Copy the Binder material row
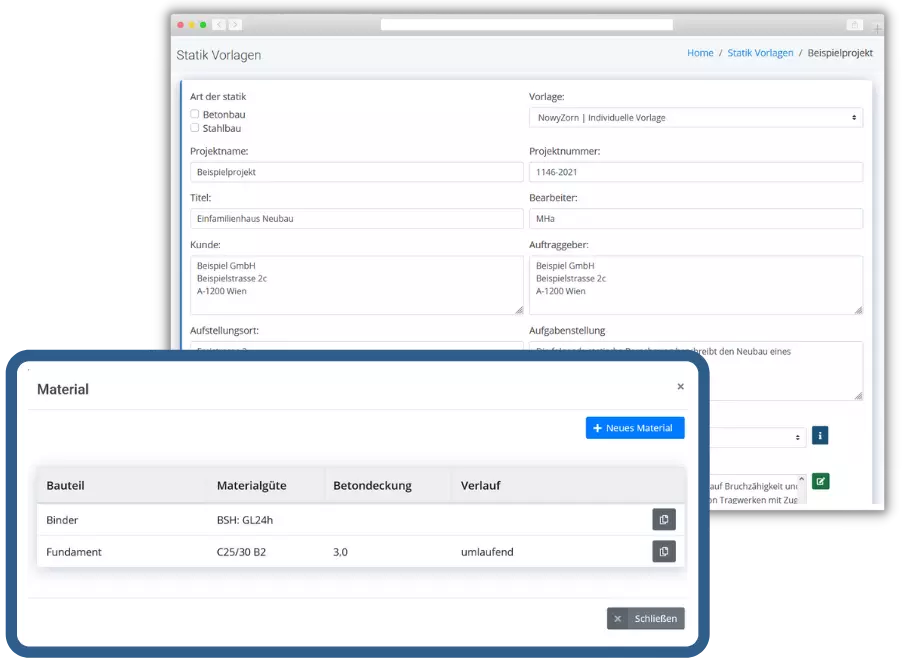Viewport: 903px width, 664px height. pyautogui.click(x=663, y=519)
